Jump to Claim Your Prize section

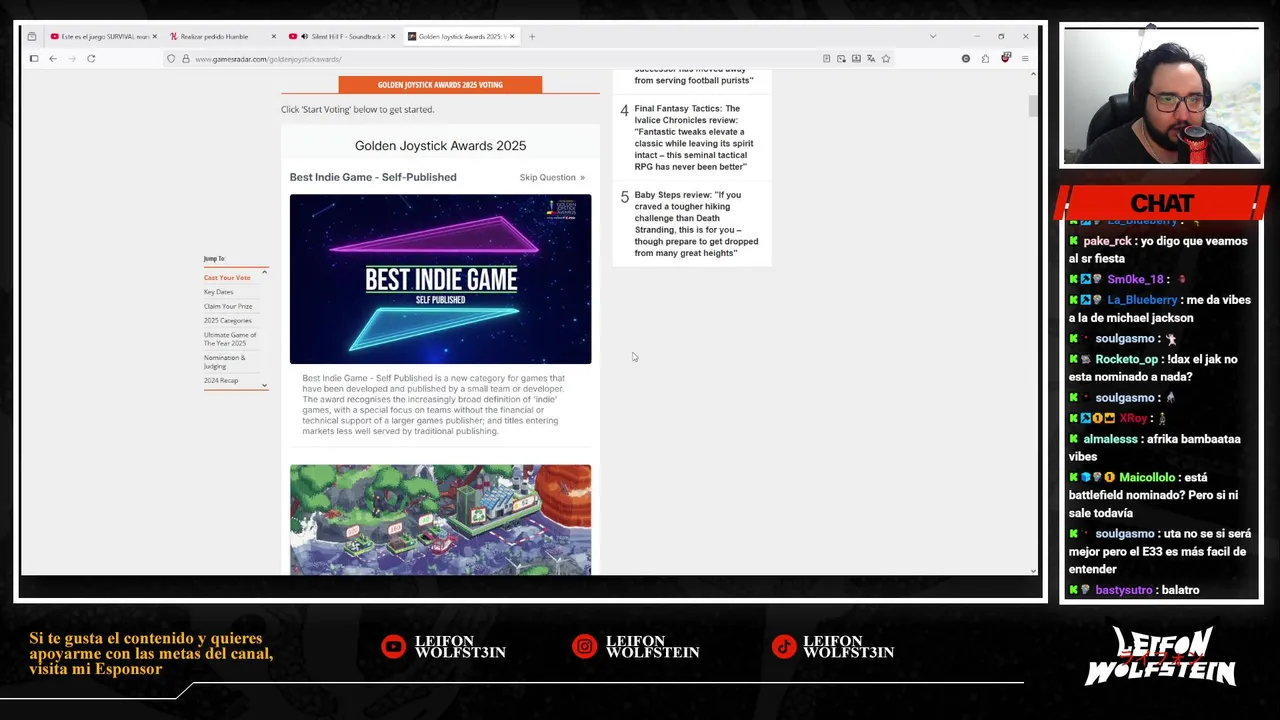[x=228, y=306]
